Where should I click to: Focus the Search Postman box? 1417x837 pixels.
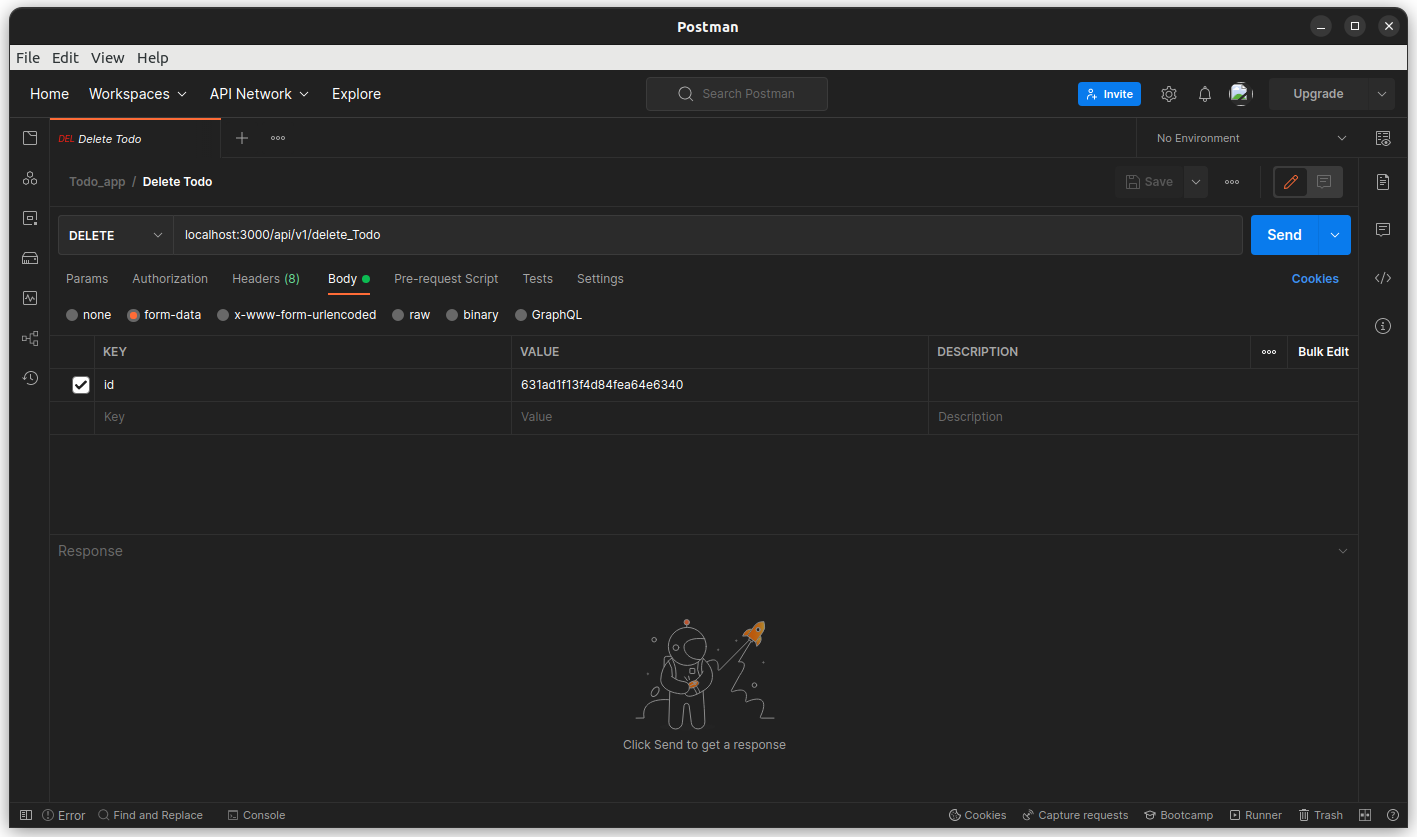737,94
